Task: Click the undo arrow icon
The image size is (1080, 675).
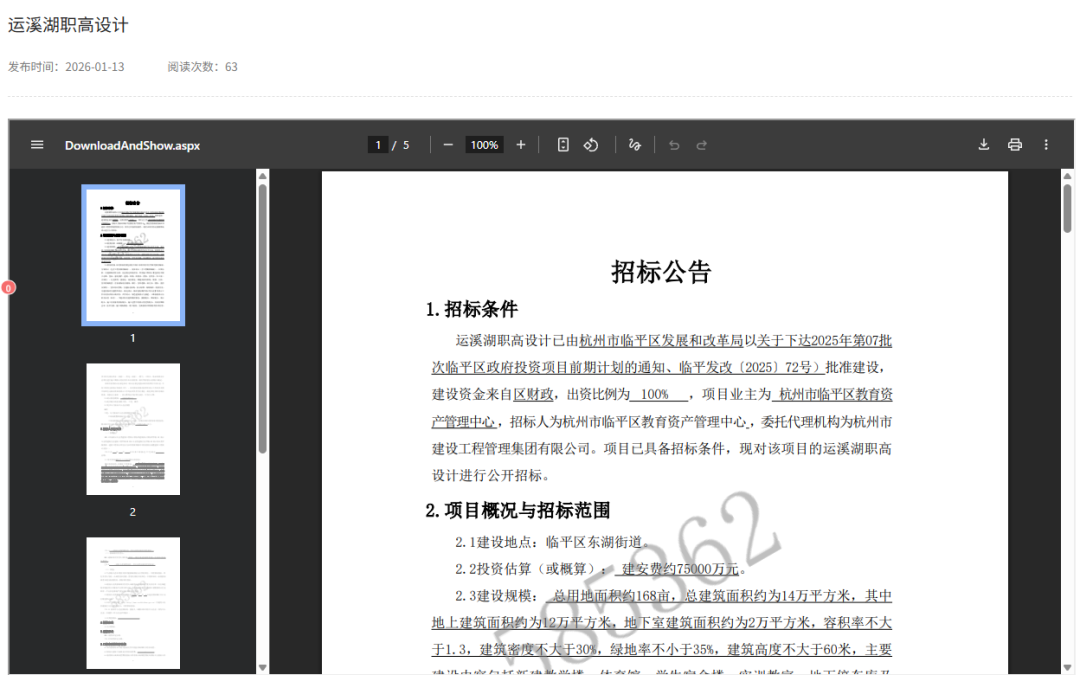Action: 674,145
